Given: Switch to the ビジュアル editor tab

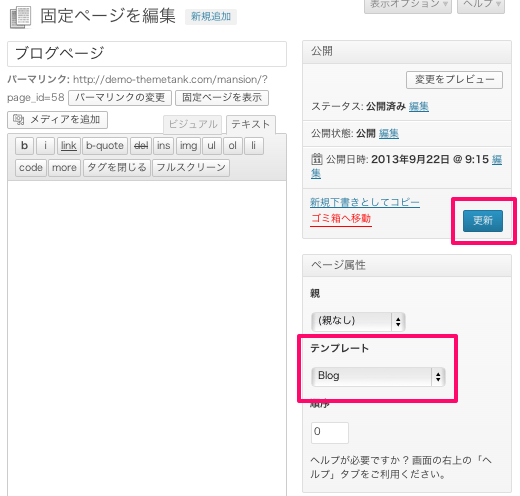Looking at the screenshot, I should (x=193, y=125).
